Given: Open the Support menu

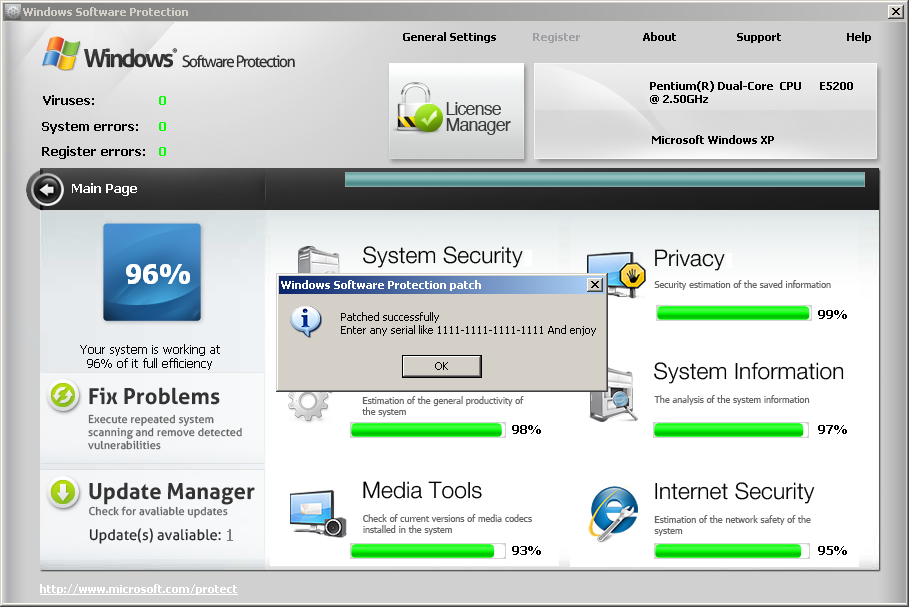Looking at the screenshot, I should (758, 37).
